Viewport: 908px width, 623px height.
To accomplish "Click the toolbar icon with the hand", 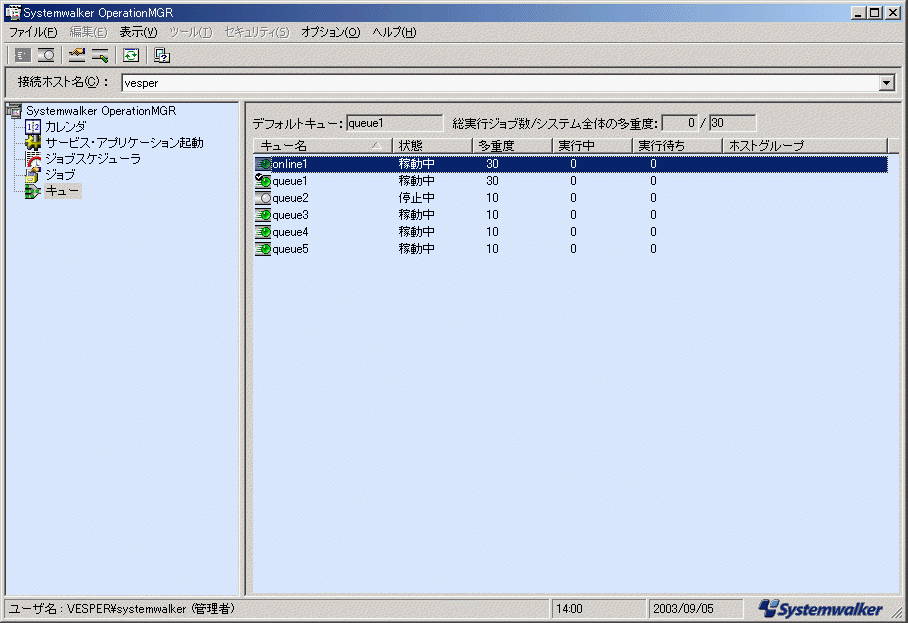I will (76, 56).
